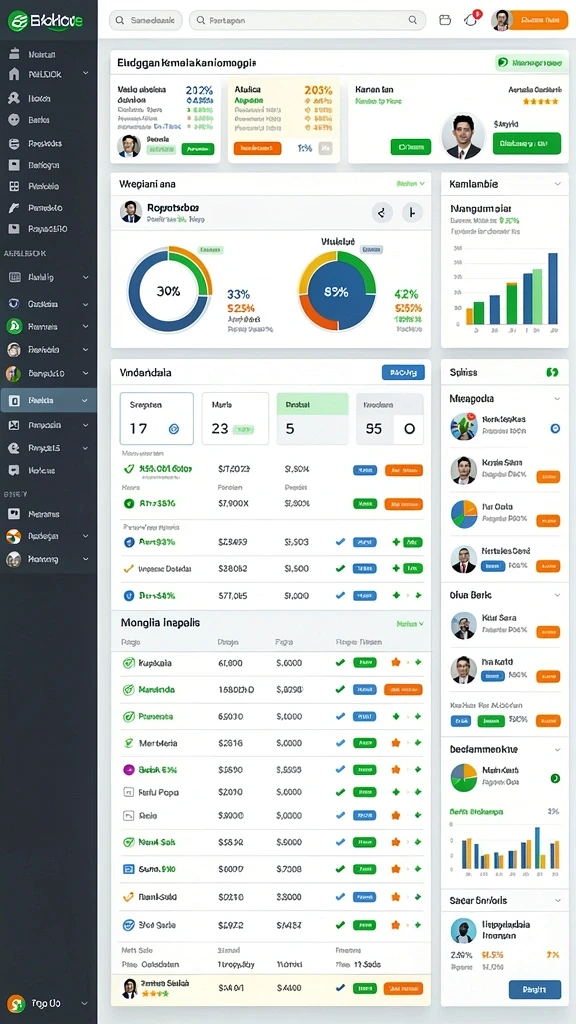The height and width of the screenshot is (1024, 576).
Task: Select the highlighted active sidebar item
Action: coord(48,400)
